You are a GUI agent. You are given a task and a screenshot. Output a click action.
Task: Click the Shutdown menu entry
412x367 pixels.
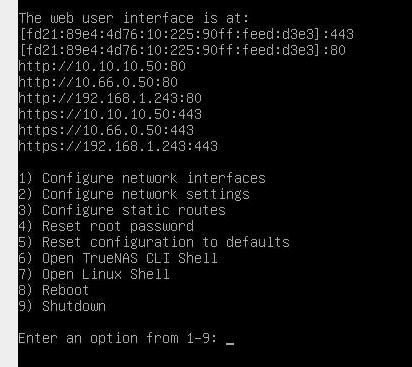click(x=62, y=306)
